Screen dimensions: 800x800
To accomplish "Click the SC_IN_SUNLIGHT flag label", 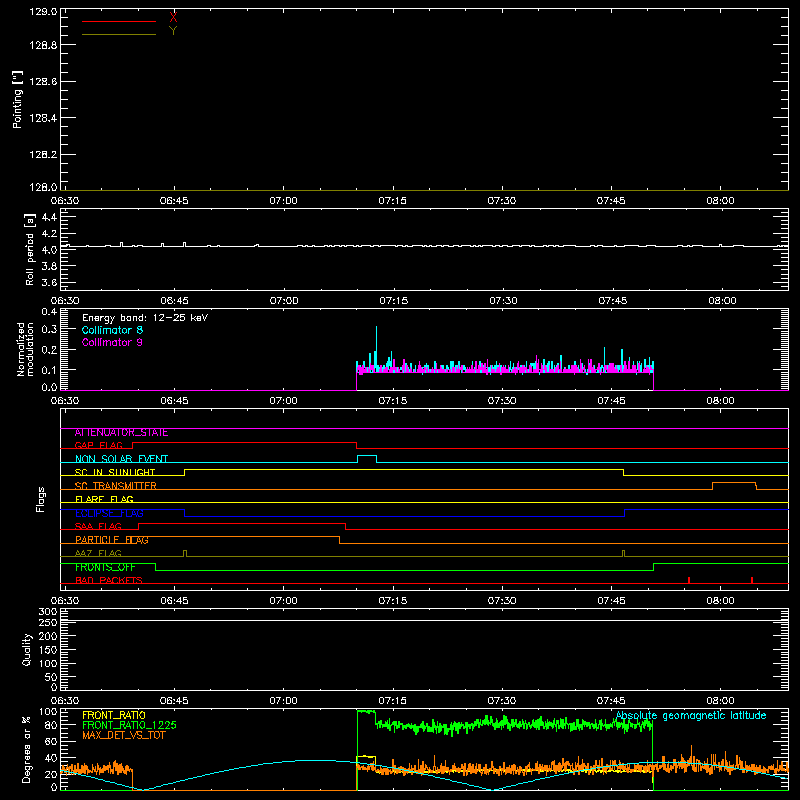I will tap(115, 472).
